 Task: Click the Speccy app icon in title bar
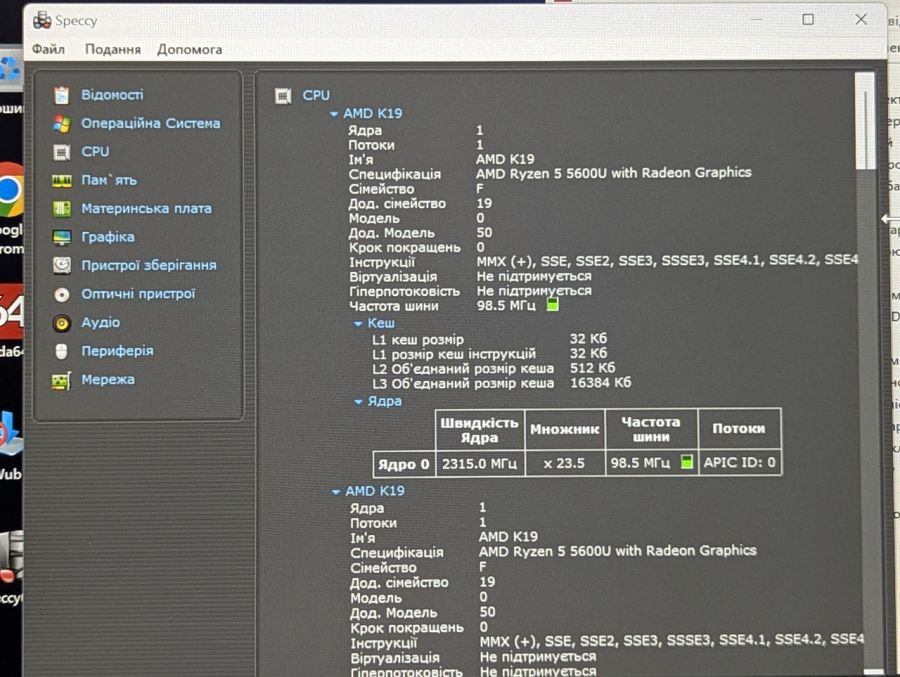(x=42, y=20)
